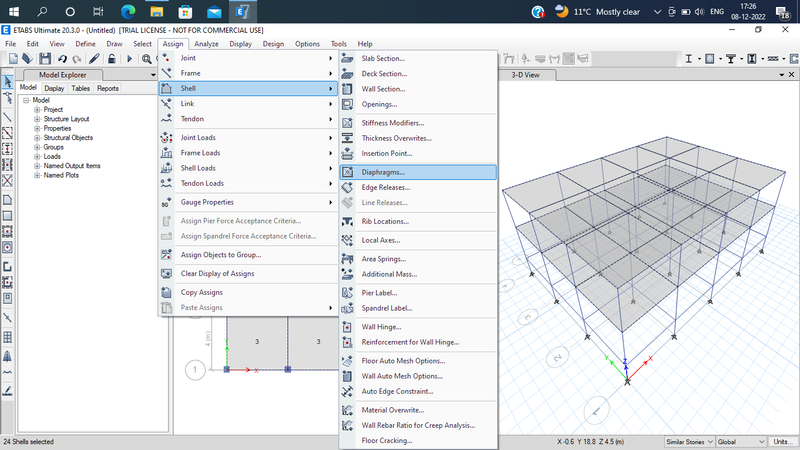800x450 pixels.
Task: Click the Joint Loads menu icon
Action: [x=166, y=137]
